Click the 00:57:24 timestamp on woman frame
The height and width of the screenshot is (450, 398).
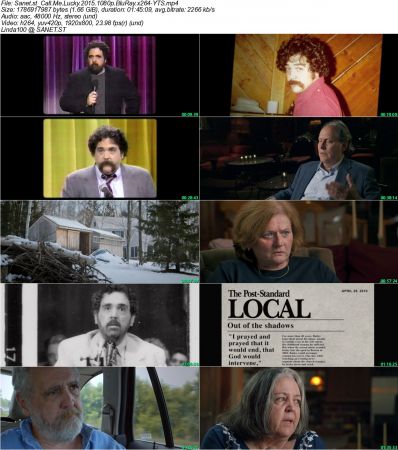(389, 281)
